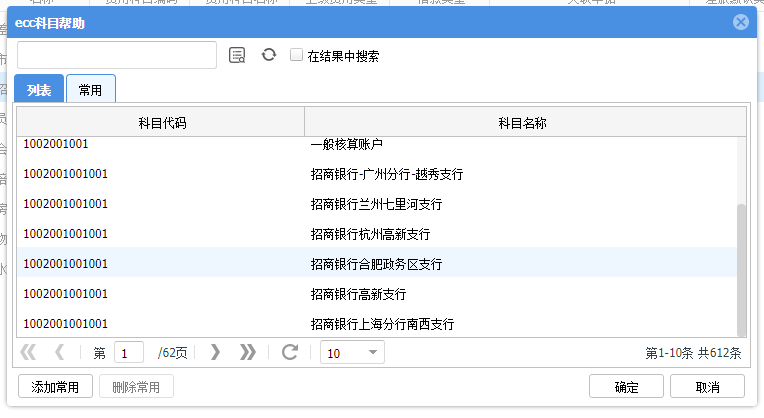The width and height of the screenshot is (764, 418).
Task: Confirm selection with 确定 button
Action: pyautogui.click(x=626, y=387)
